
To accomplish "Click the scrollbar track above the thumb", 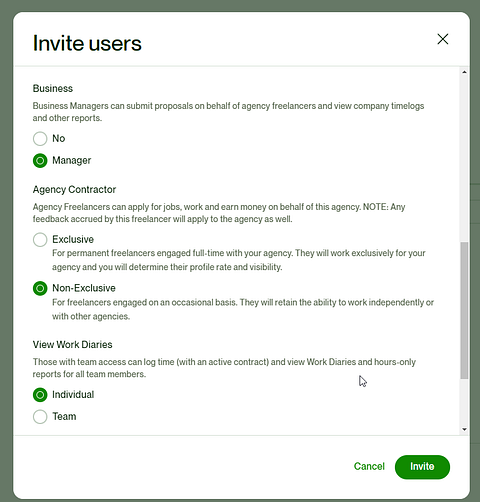I will coord(464,159).
